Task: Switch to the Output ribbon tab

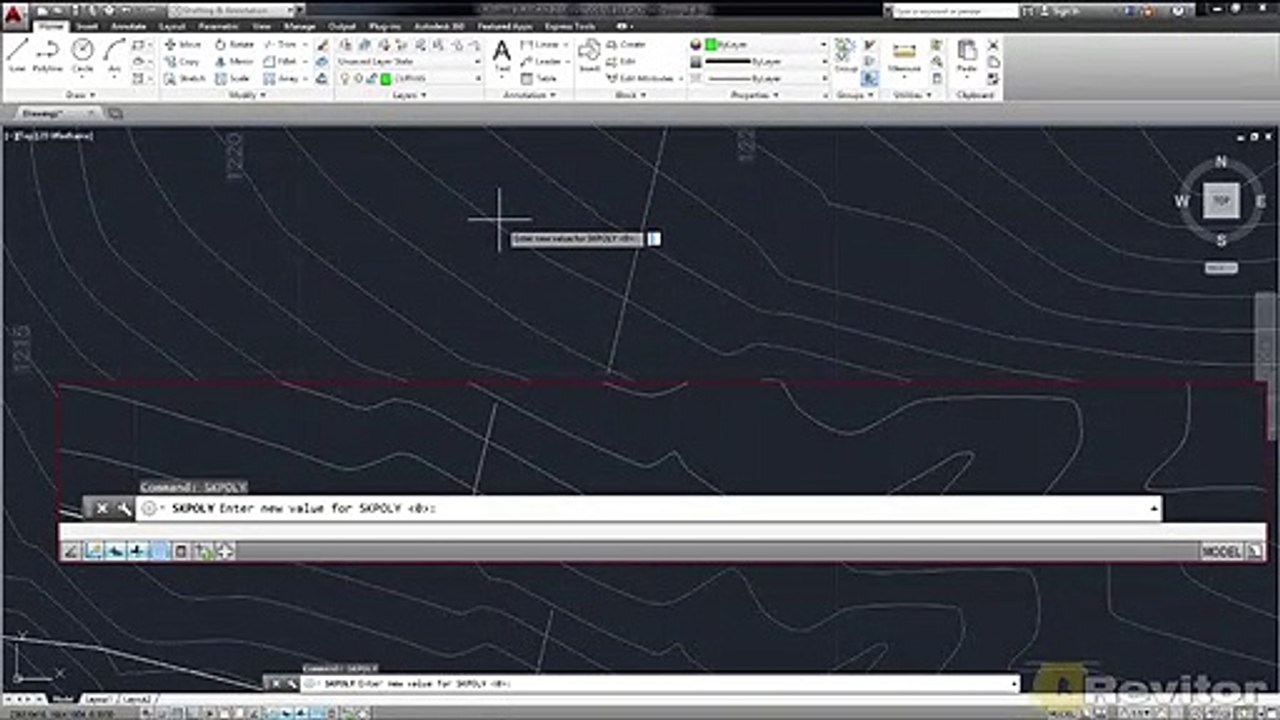Action: point(342,26)
